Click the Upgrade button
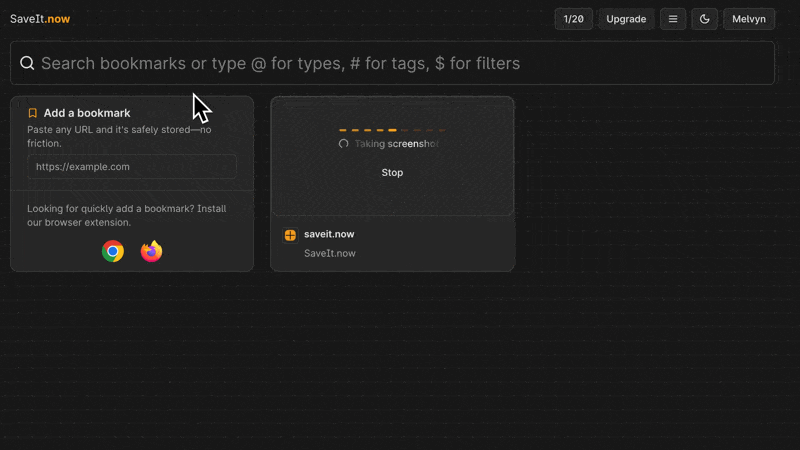The height and width of the screenshot is (450, 800). 626,19
